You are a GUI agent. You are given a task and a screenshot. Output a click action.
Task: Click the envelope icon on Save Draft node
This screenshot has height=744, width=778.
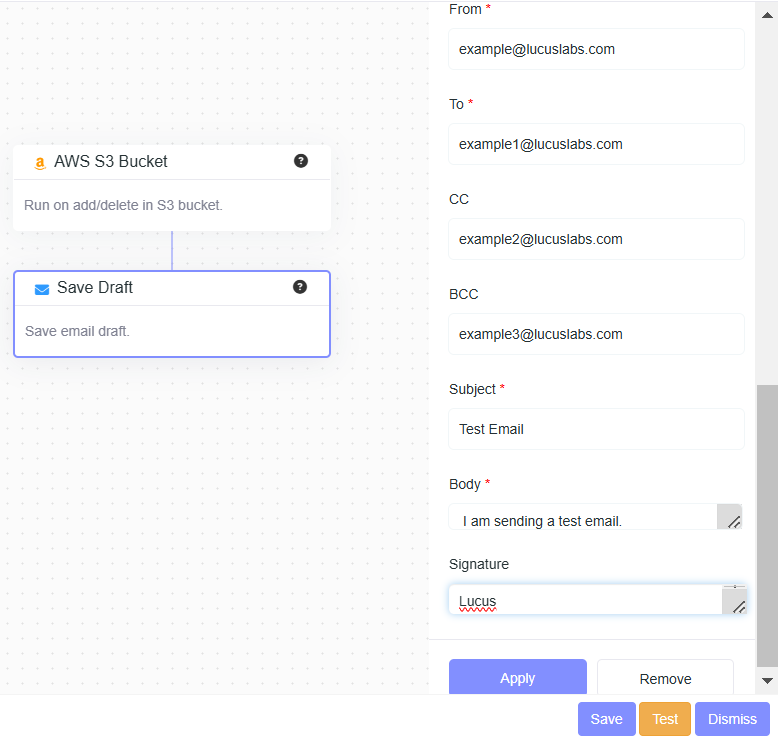(42, 289)
